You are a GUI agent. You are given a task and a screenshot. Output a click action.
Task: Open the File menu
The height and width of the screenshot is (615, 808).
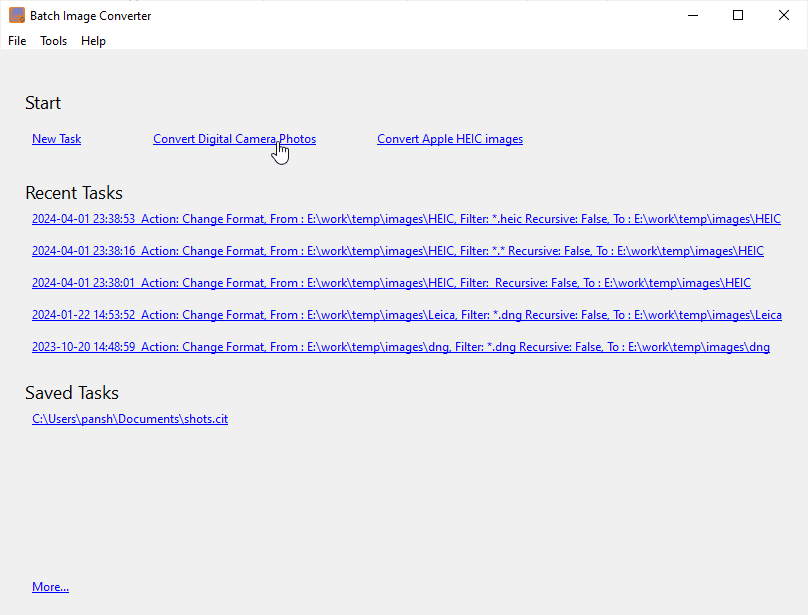(x=17, y=41)
